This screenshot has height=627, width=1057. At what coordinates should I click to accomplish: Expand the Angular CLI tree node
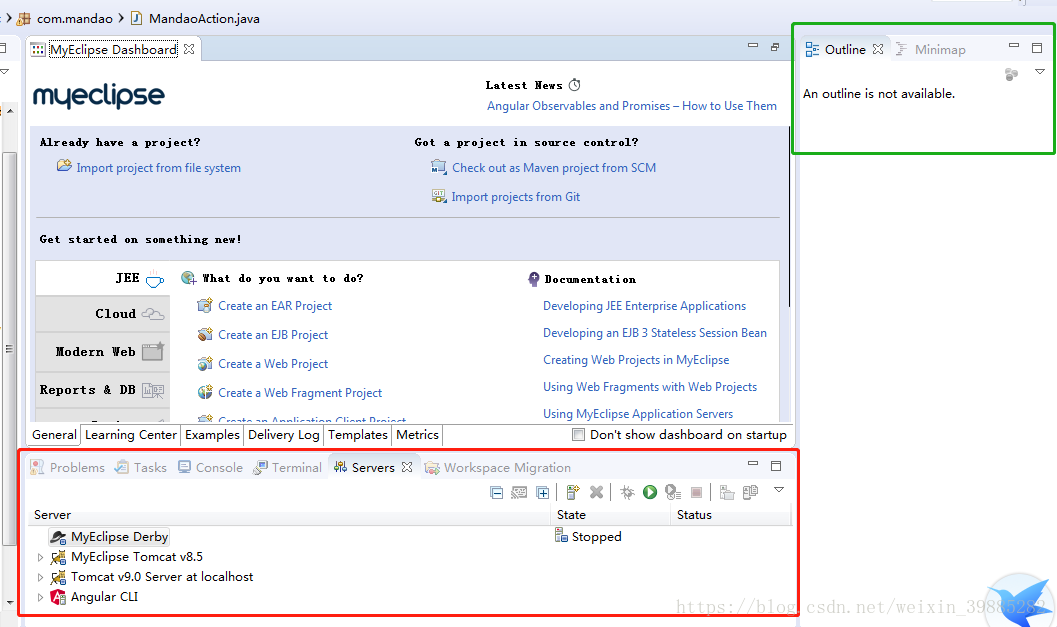40,597
